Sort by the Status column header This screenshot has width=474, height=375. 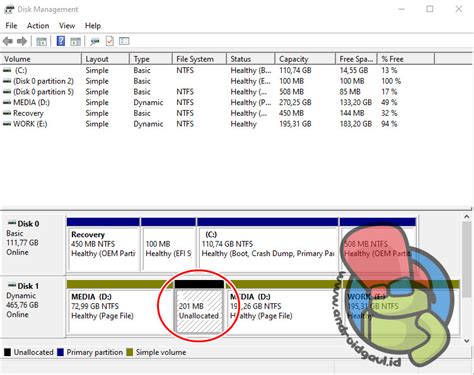click(x=251, y=59)
